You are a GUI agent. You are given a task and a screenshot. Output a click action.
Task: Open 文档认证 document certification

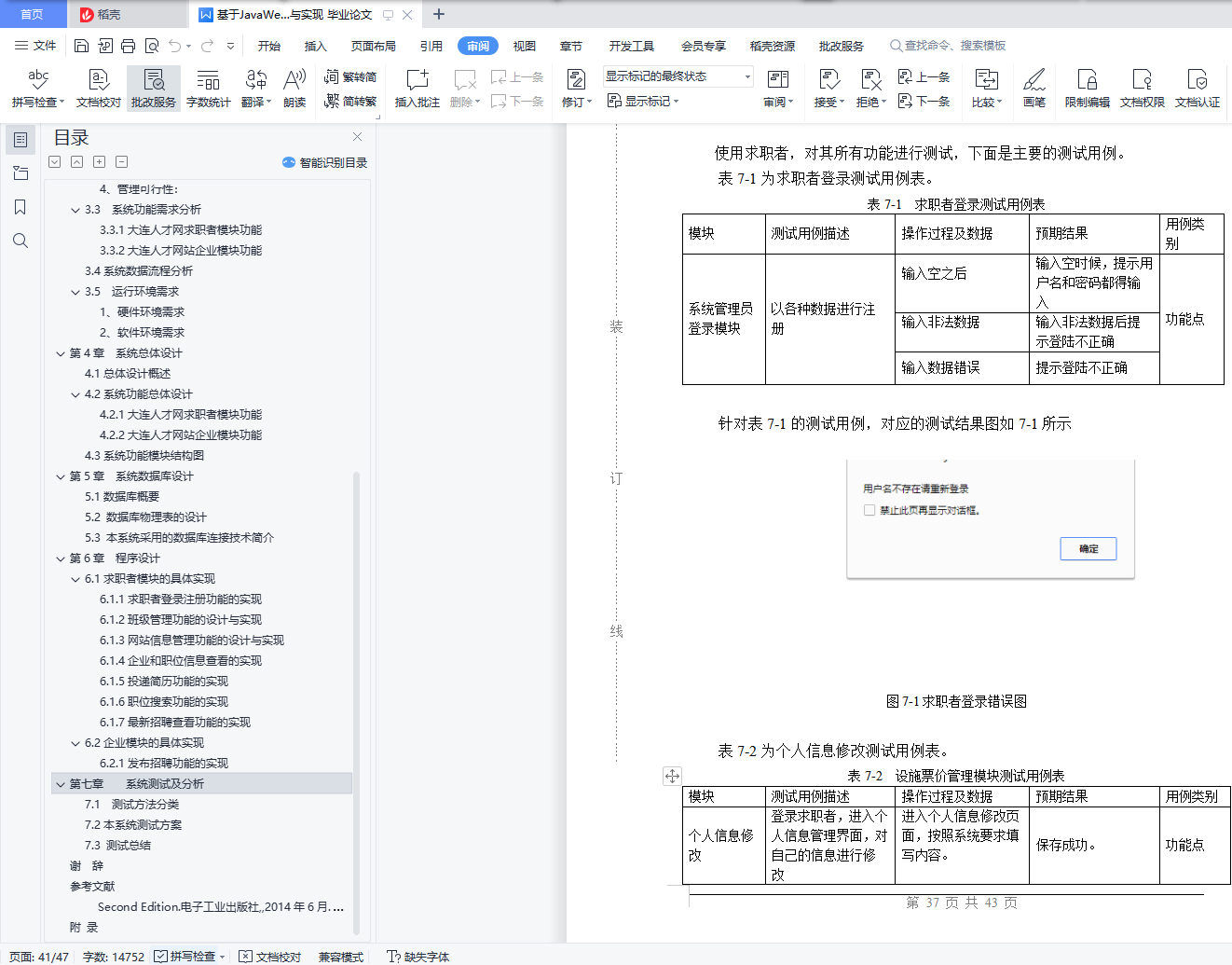tap(1198, 89)
